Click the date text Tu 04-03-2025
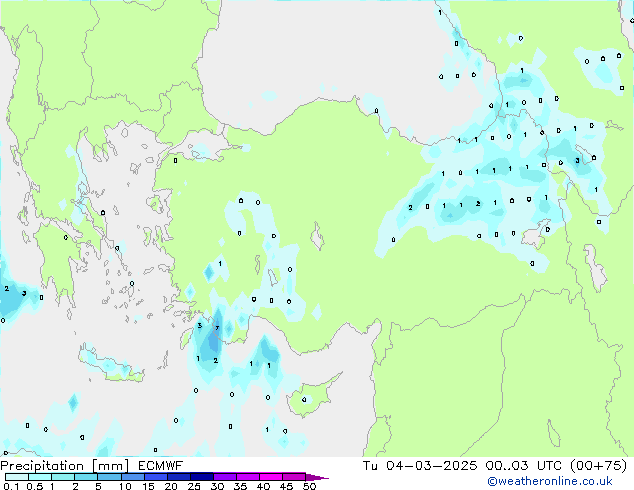Image resolution: width=634 pixels, height=490 pixels. point(420,466)
